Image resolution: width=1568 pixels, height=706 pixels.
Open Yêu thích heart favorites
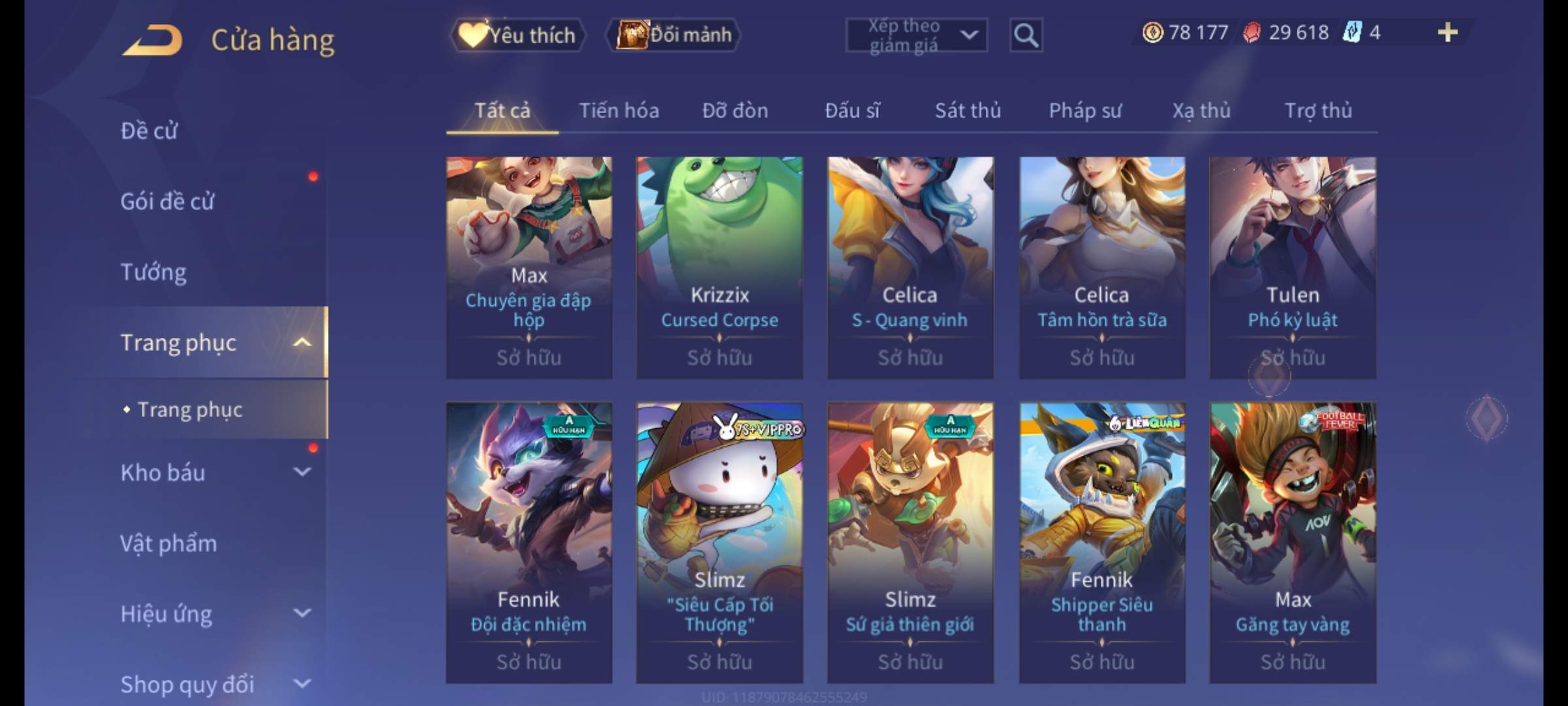pos(517,35)
